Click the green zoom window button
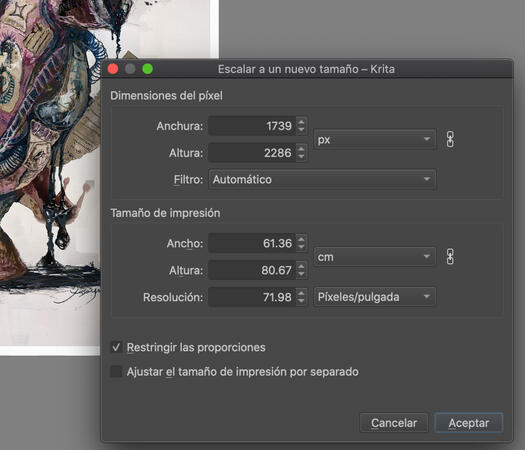This screenshot has width=525, height=450. tap(148, 69)
